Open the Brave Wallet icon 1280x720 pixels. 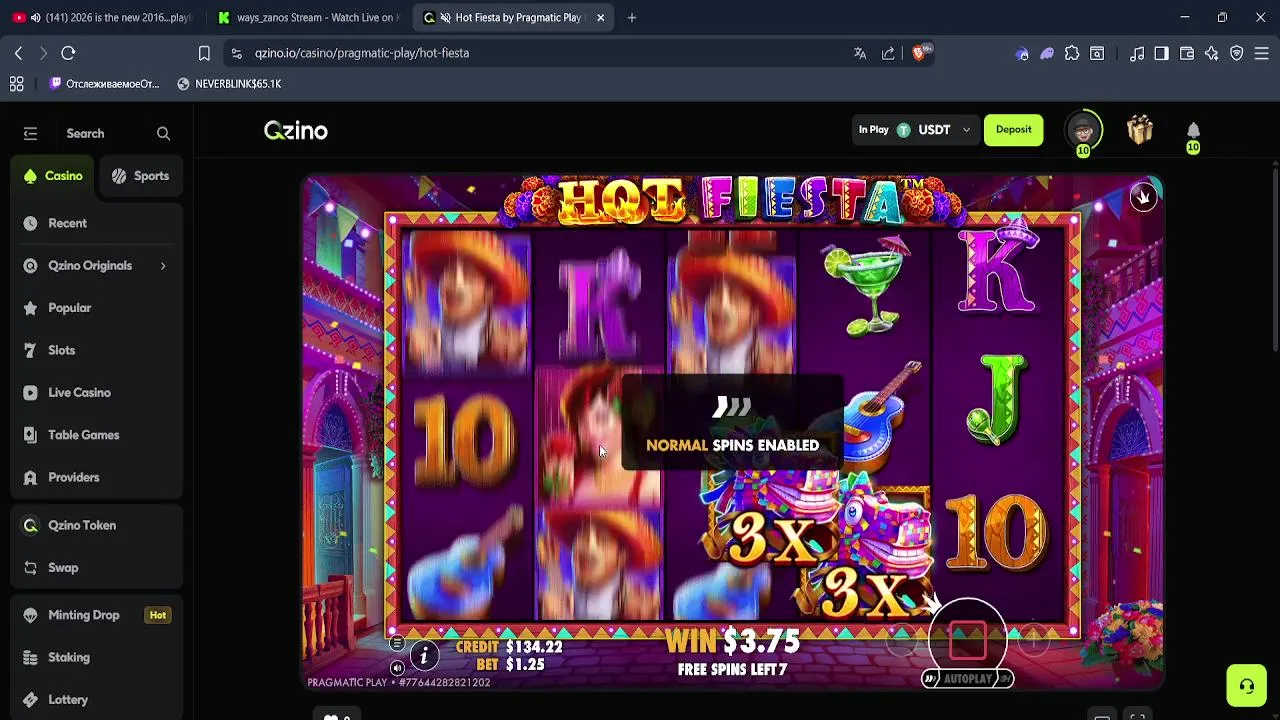point(1187,53)
